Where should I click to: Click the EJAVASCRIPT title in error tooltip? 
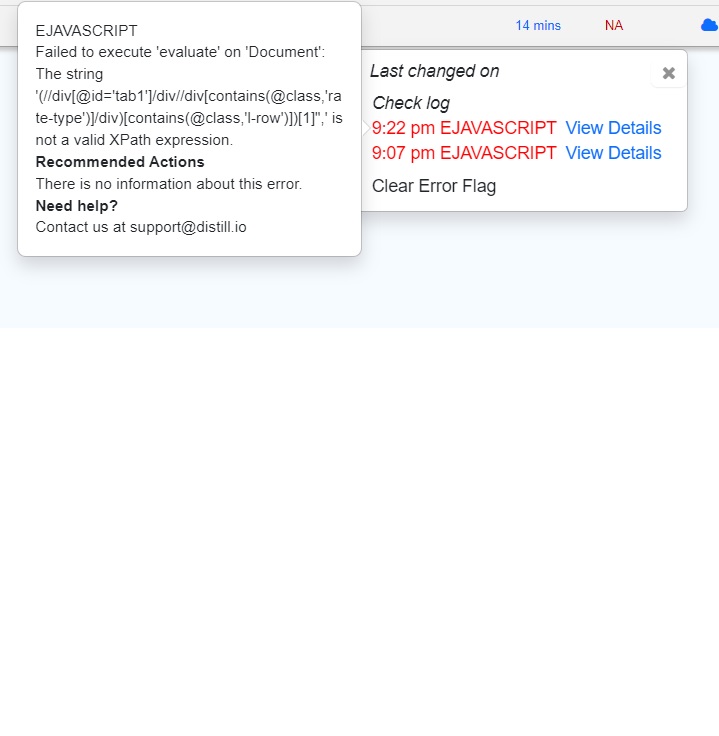coord(86,31)
